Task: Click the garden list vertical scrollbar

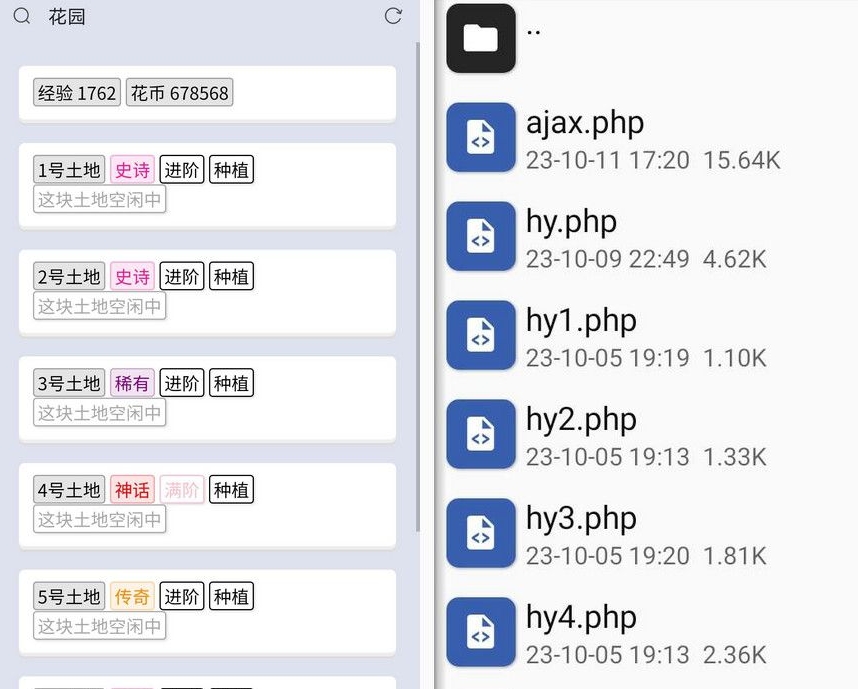Action: pyautogui.click(x=418, y=286)
